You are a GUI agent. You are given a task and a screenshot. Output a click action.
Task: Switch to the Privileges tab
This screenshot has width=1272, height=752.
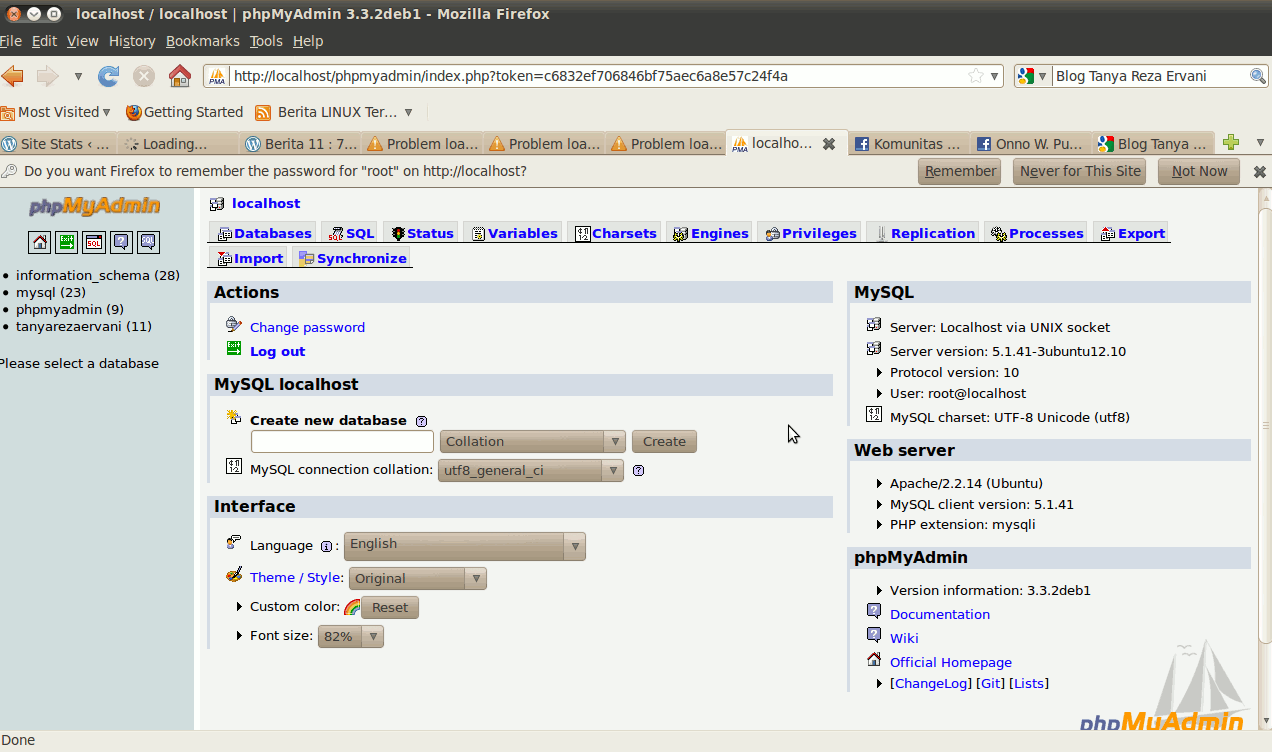tap(811, 233)
